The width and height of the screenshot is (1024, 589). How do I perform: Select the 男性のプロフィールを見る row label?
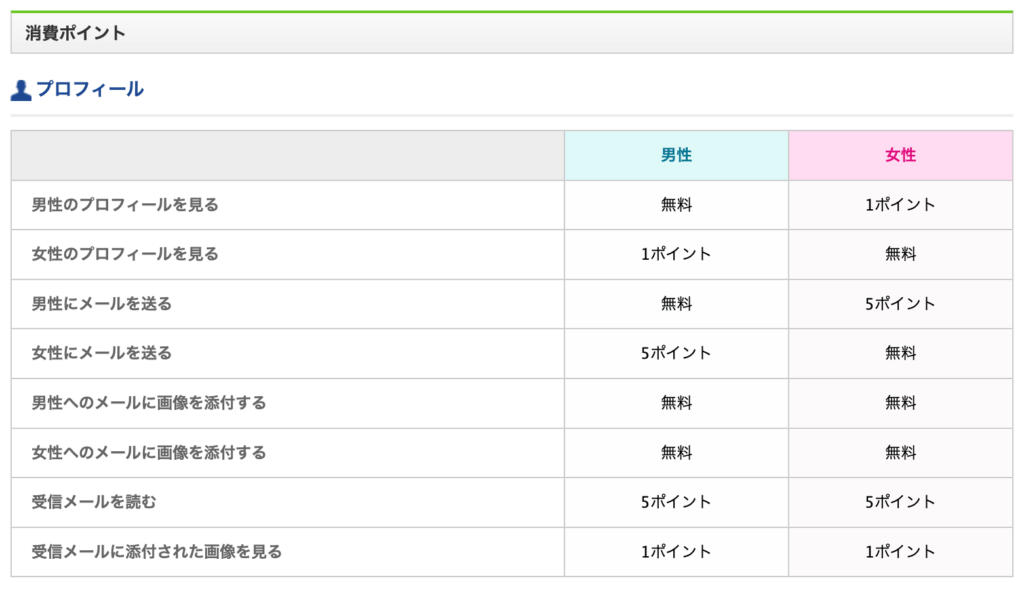[x=125, y=205]
